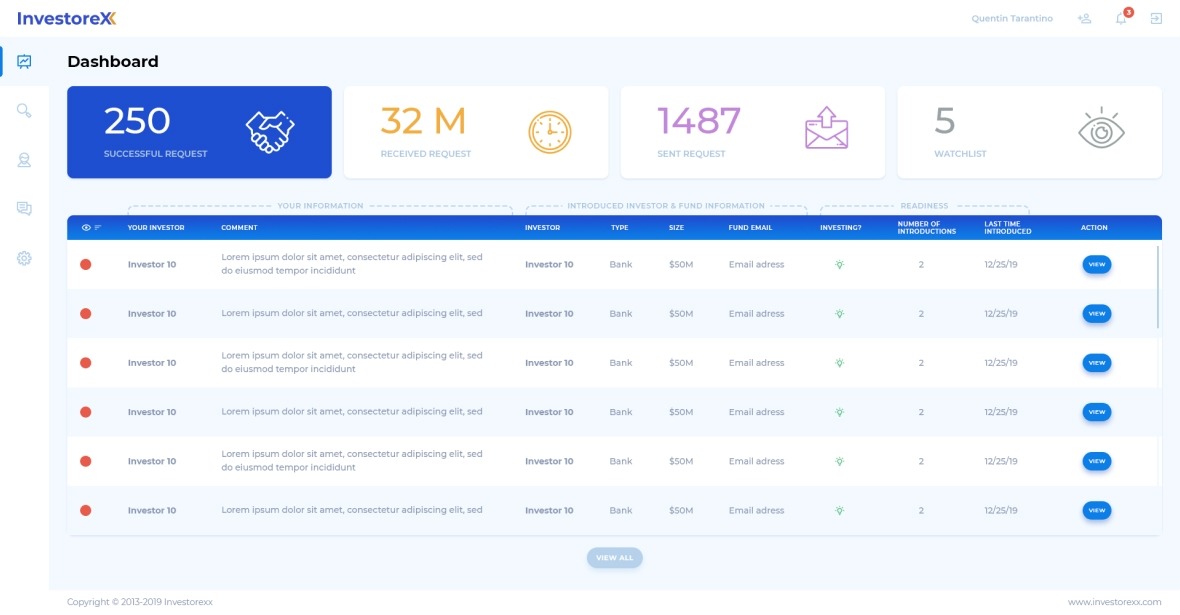The image size is (1180, 615).
Task: Sort by Last Time Introduced column
Action: tap(1007, 228)
